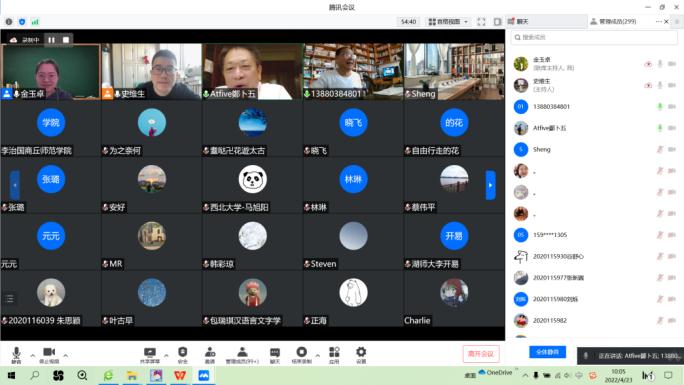684x385 pixels.
Task: Open the chat icon in toolbar
Action: [274, 355]
